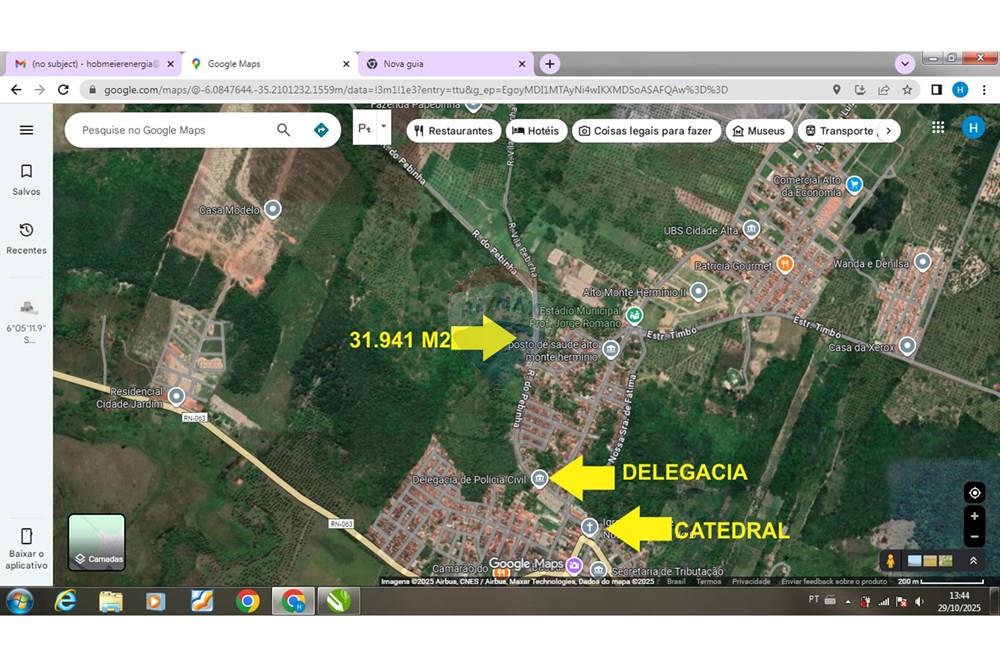Toggle Camadas map layer view
Image resolution: width=1000 pixels, height=667 pixels.
(x=97, y=542)
